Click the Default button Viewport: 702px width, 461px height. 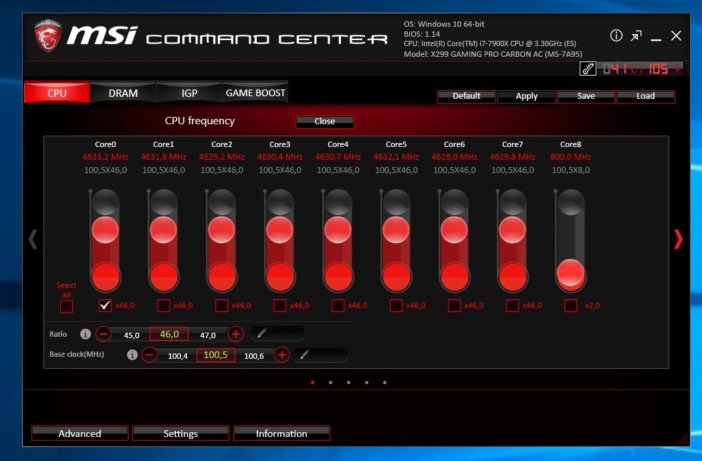466,96
